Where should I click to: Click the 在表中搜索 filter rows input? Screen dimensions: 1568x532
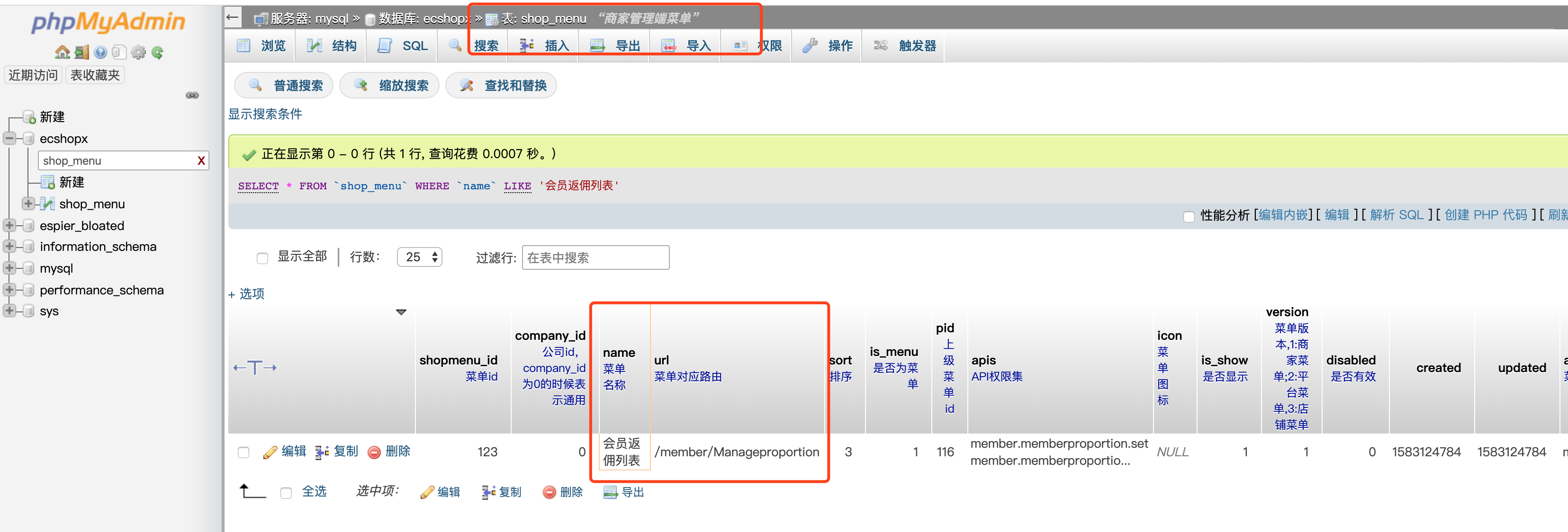point(595,258)
